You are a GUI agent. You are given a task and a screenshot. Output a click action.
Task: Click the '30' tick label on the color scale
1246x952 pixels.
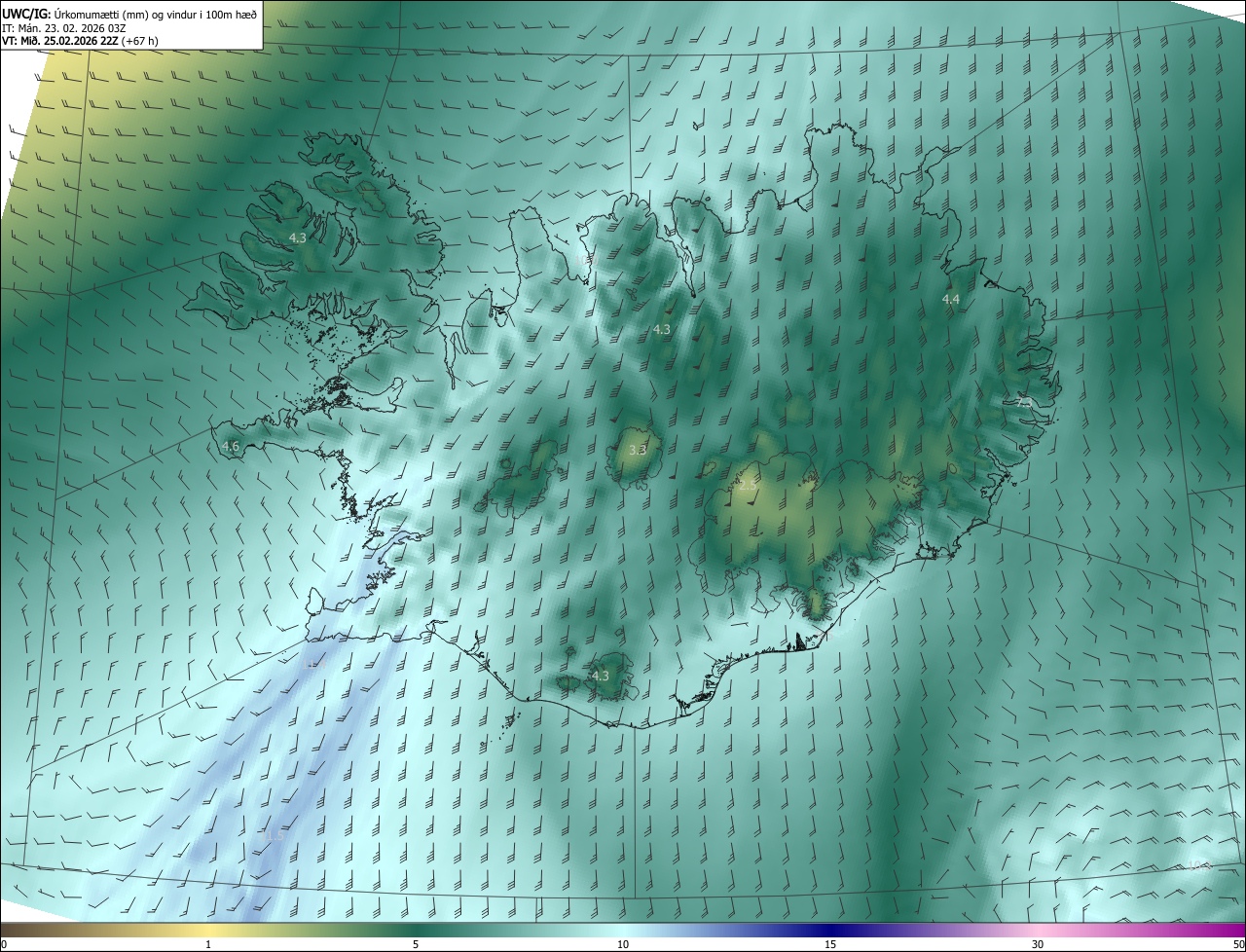click(1038, 945)
